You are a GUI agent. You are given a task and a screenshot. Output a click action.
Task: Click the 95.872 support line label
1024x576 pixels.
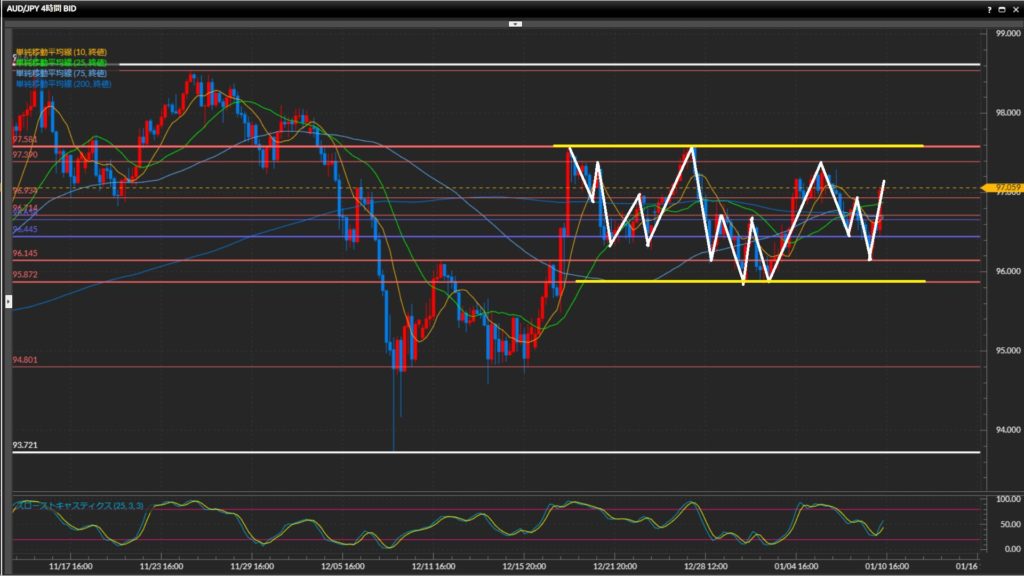pos(25,275)
